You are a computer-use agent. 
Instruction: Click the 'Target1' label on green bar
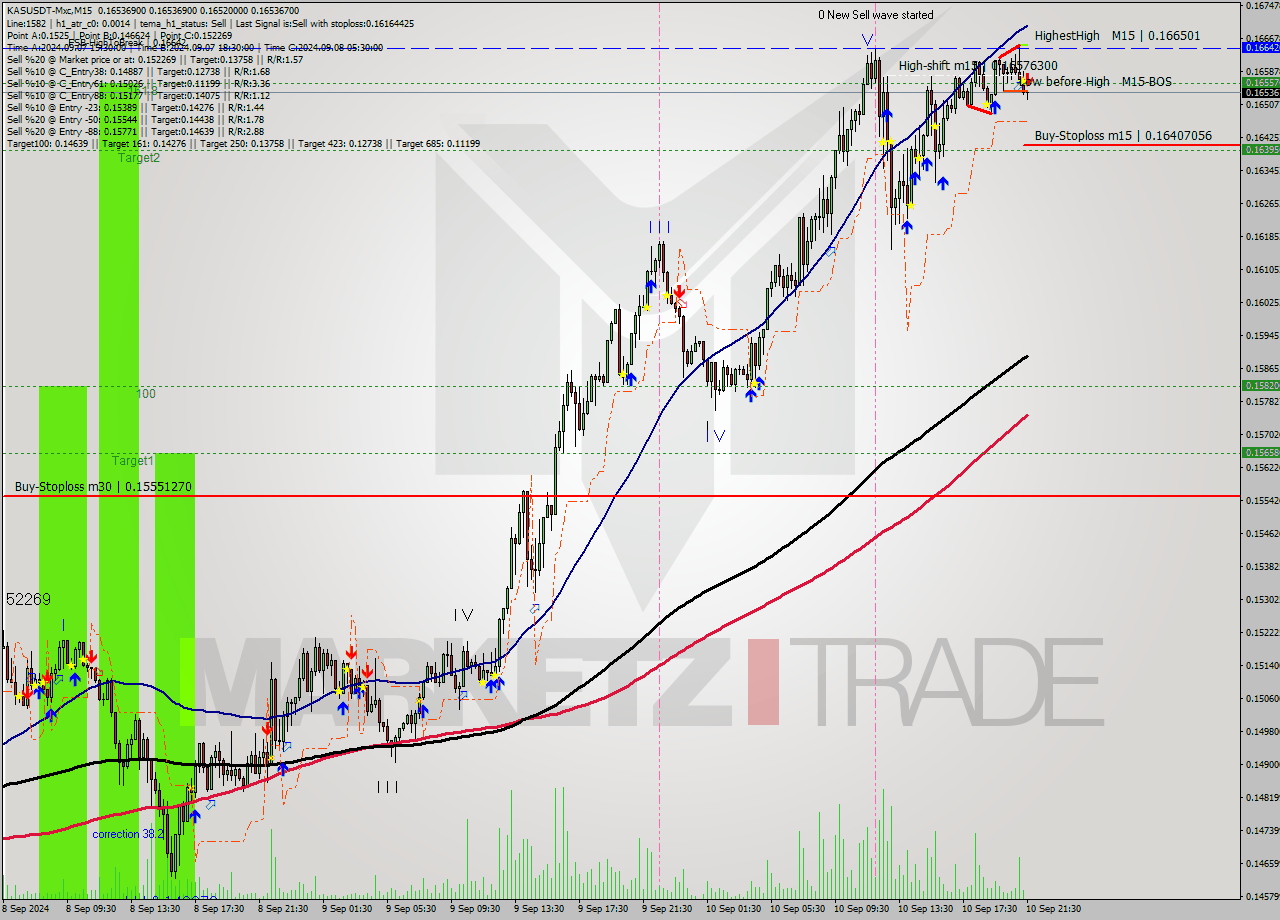coord(133,461)
